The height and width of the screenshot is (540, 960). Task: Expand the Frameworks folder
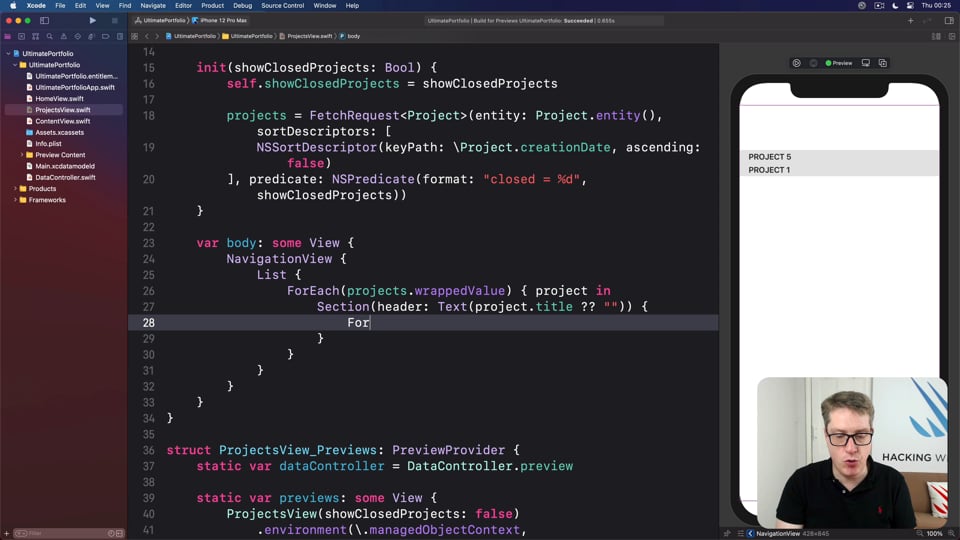click(15, 200)
